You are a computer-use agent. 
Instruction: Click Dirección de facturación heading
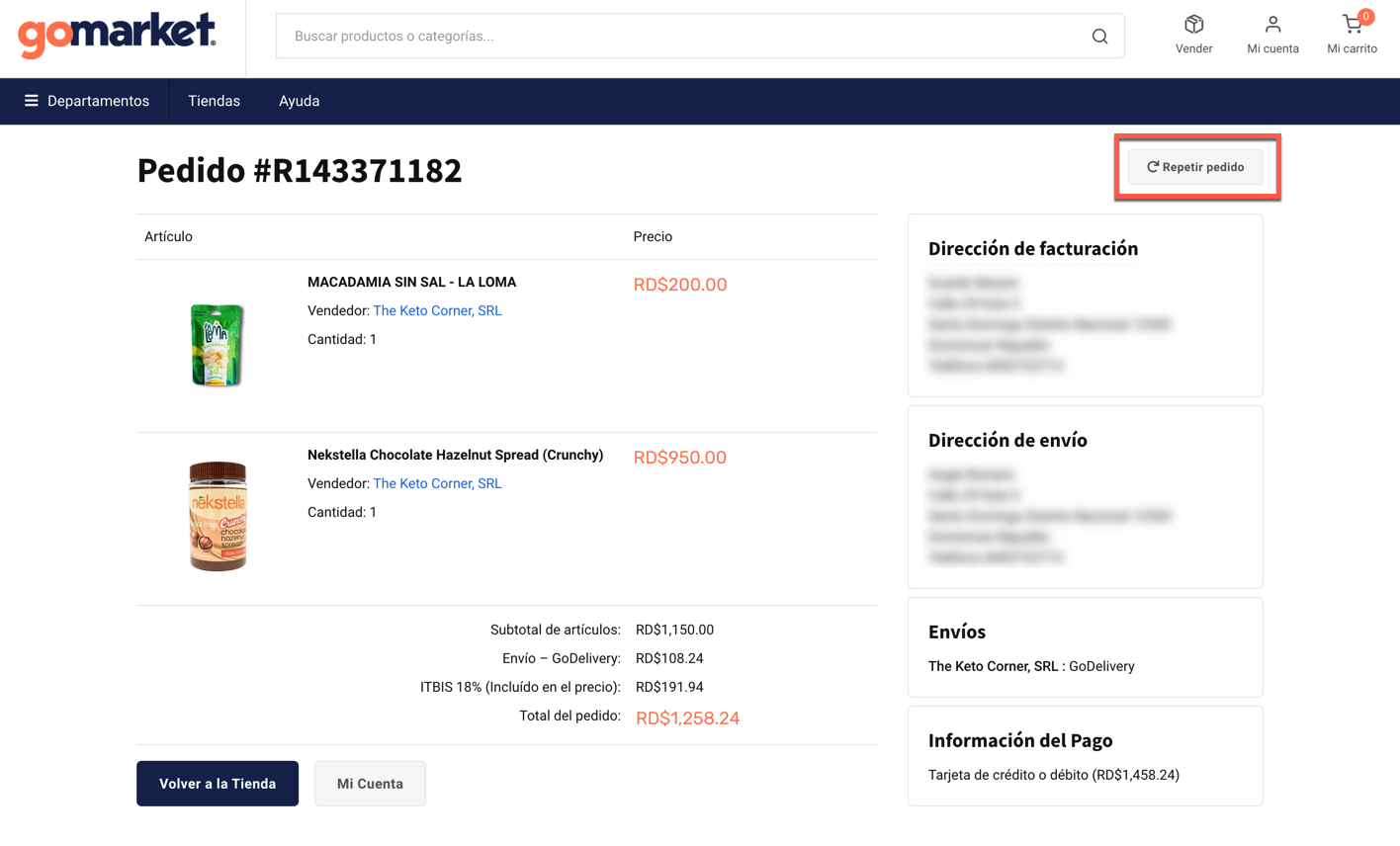pyautogui.click(x=1033, y=249)
